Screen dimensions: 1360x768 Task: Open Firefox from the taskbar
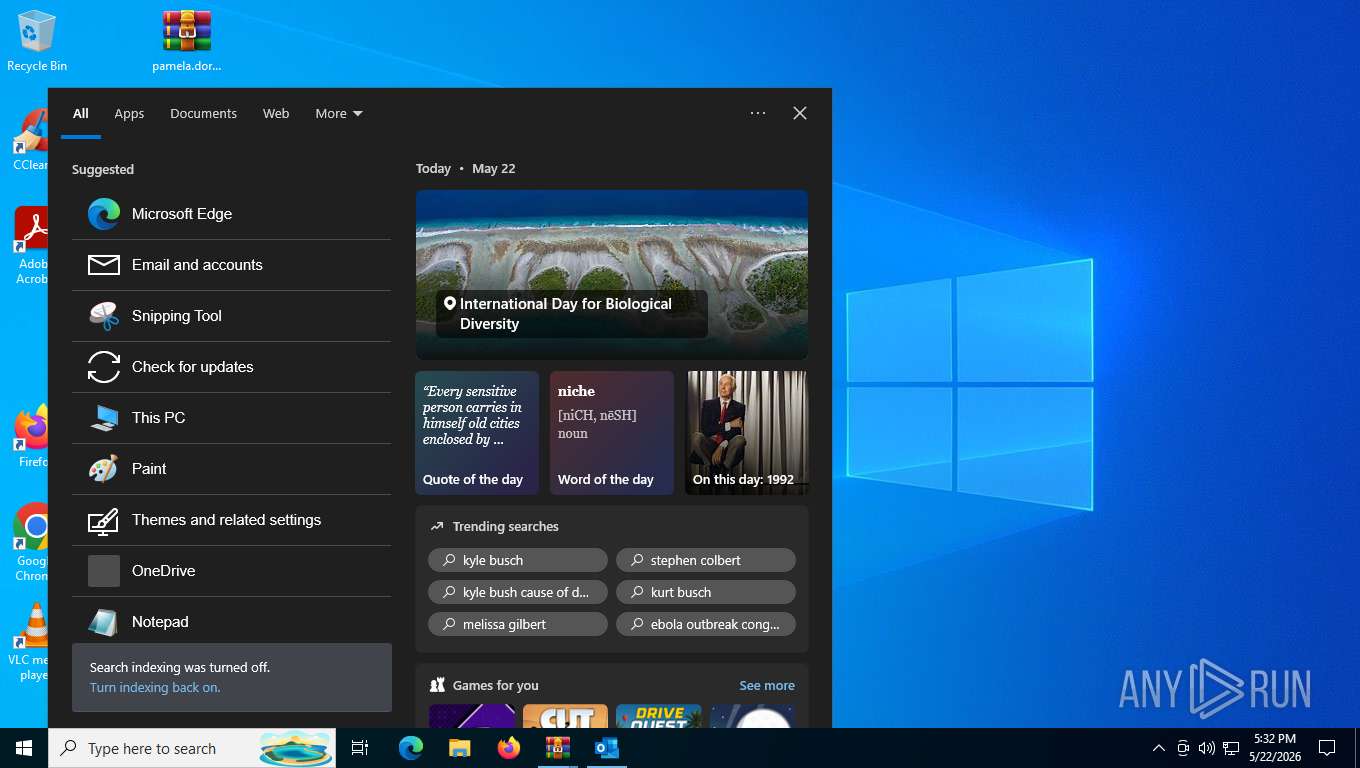509,748
